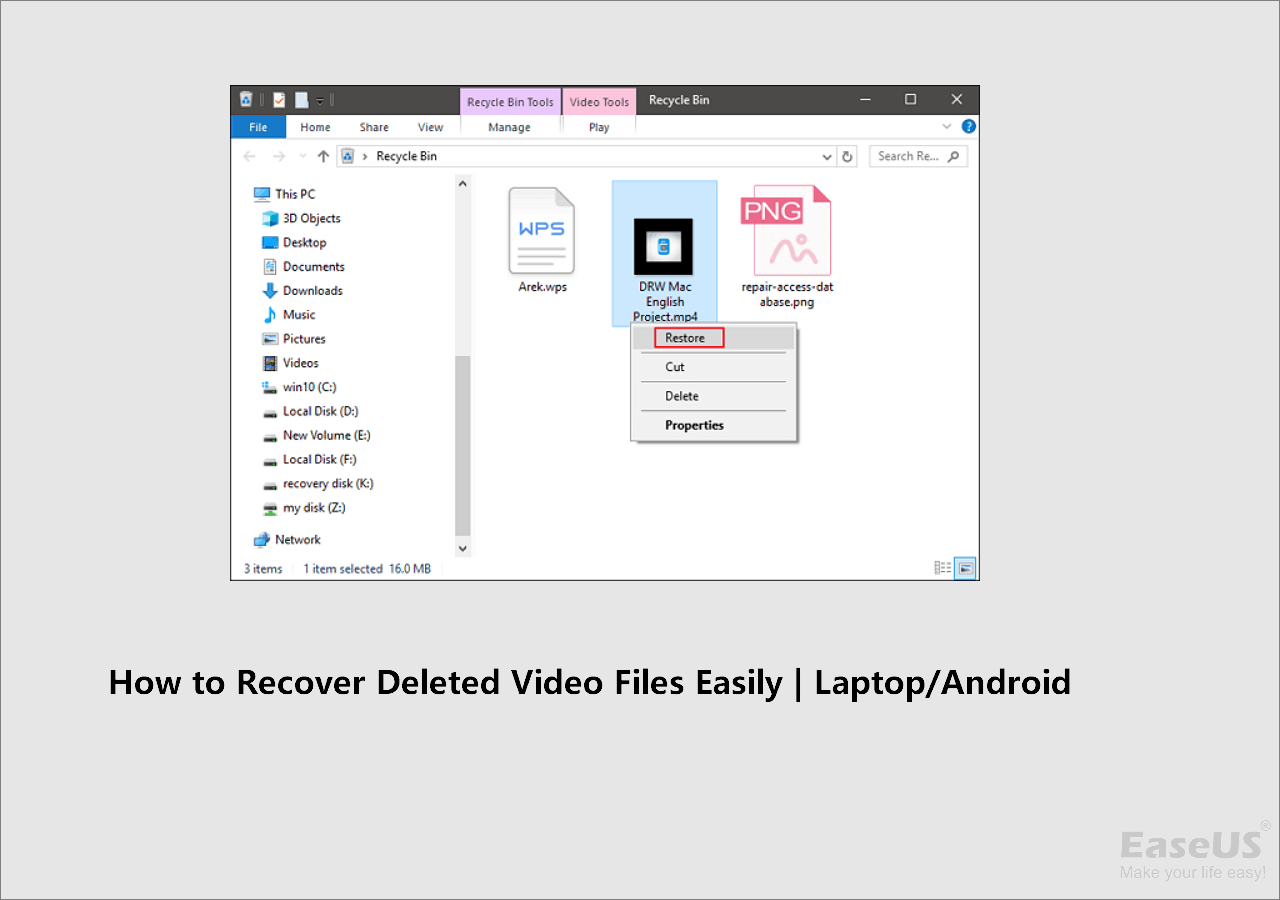Open the Customize Quick Access Toolbar dropdown

(320, 100)
